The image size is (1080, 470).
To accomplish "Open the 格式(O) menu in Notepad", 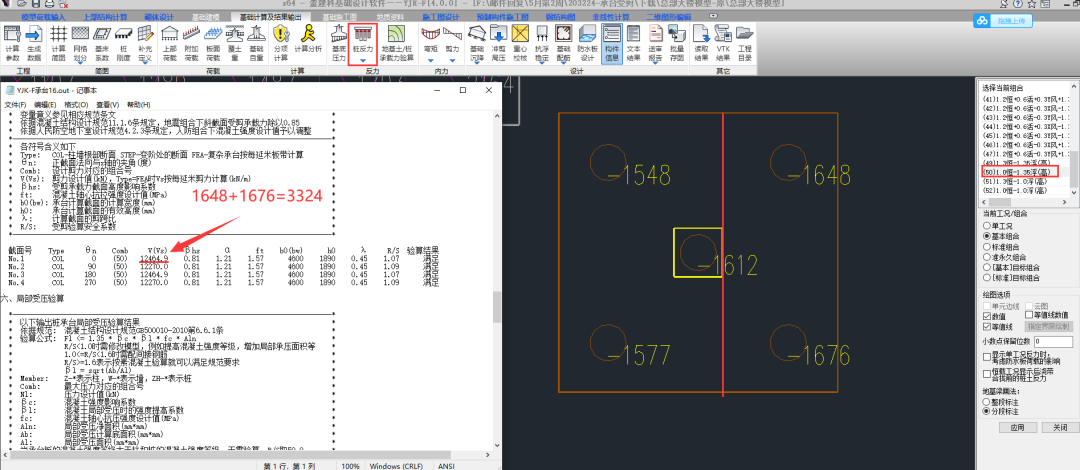I will coord(76,104).
